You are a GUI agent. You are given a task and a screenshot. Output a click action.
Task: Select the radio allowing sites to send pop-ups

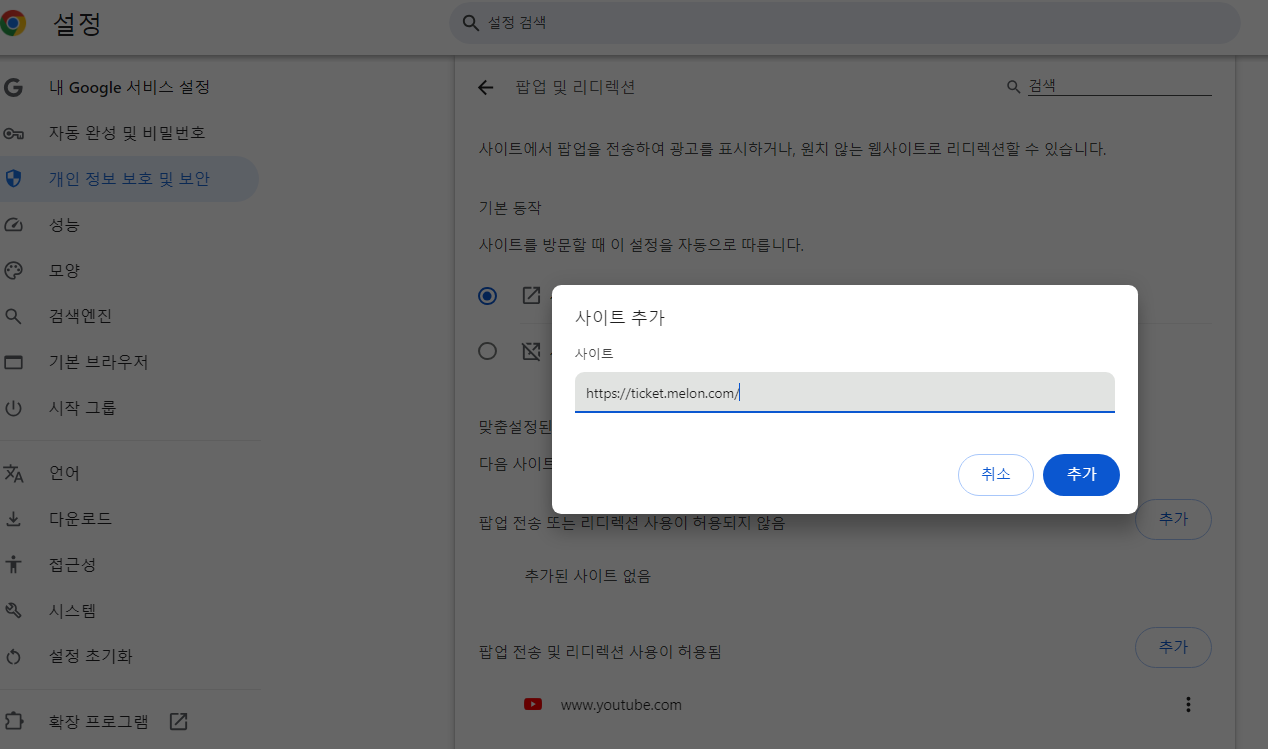[487, 296]
